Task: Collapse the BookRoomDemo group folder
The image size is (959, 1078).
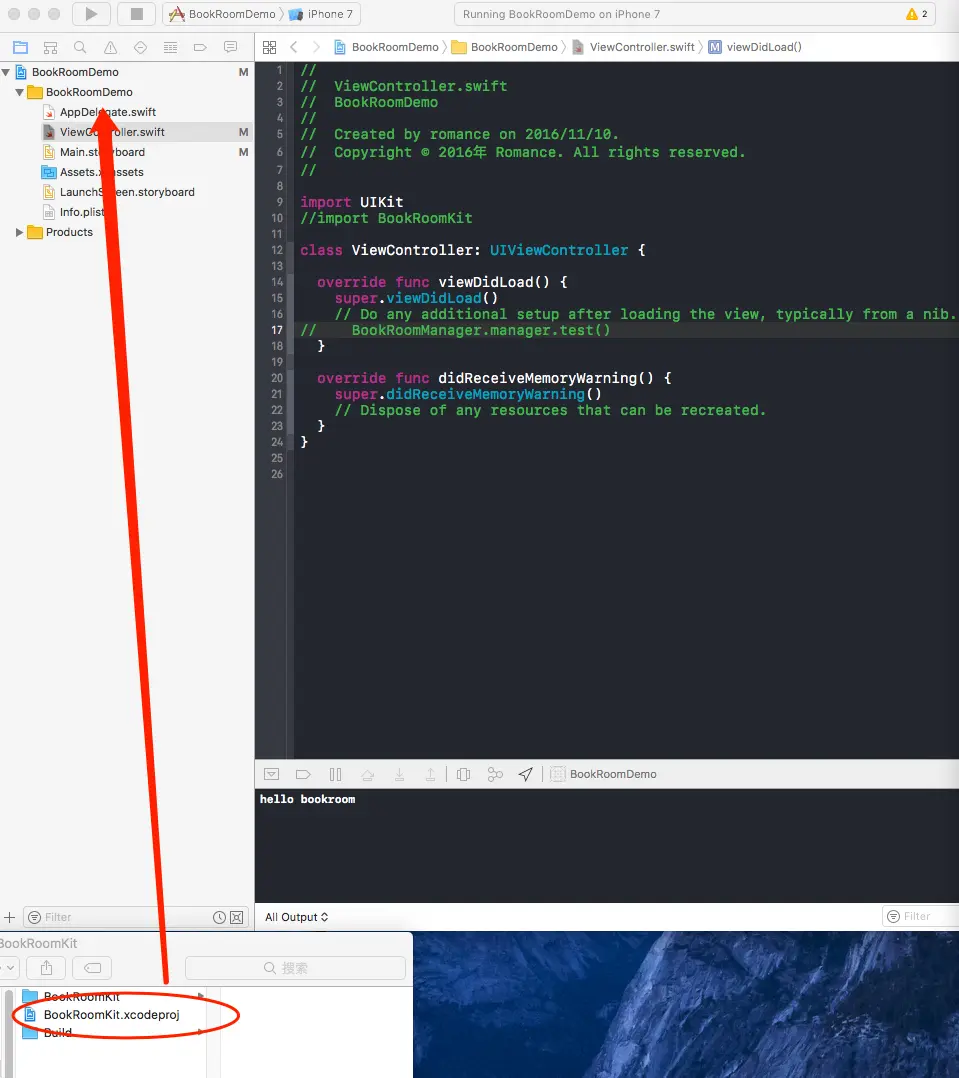Action: (20, 92)
